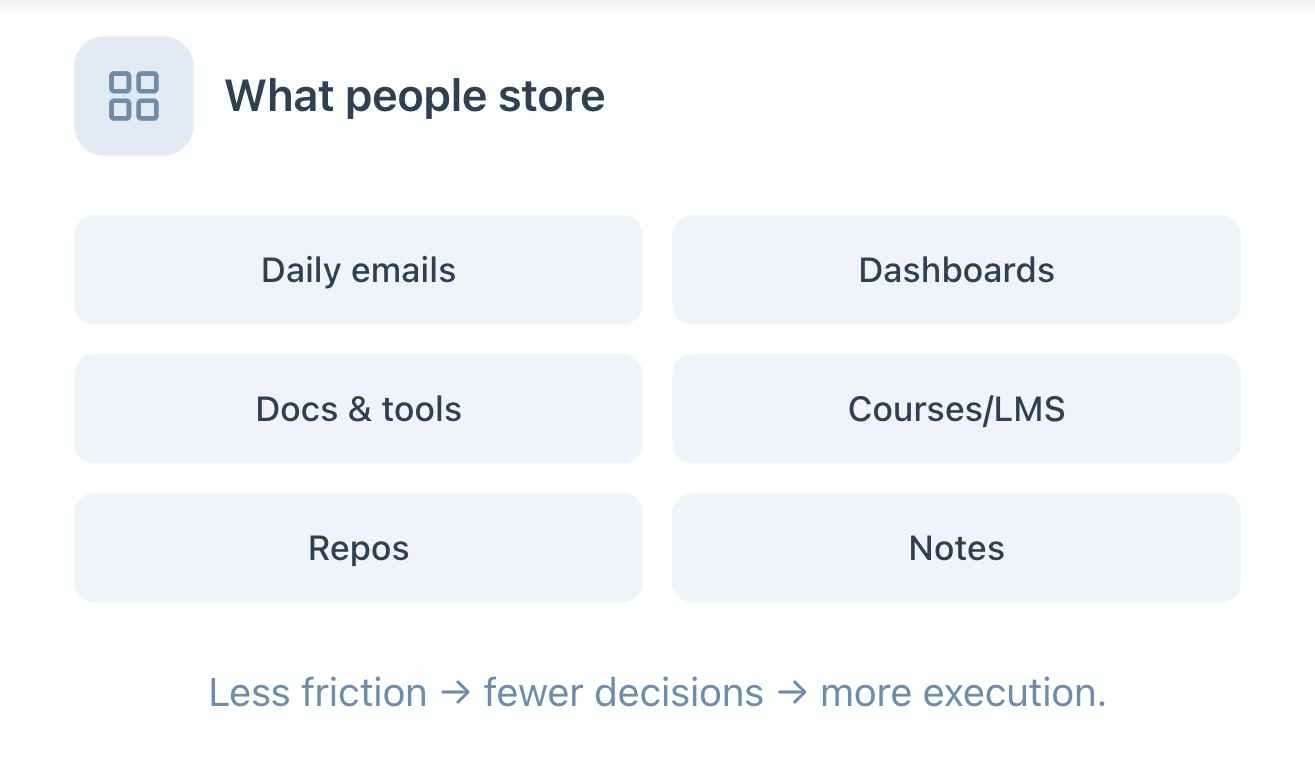Click the "Less friction" text
The width and height of the screenshot is (1315, 759).
coord(318,693)
